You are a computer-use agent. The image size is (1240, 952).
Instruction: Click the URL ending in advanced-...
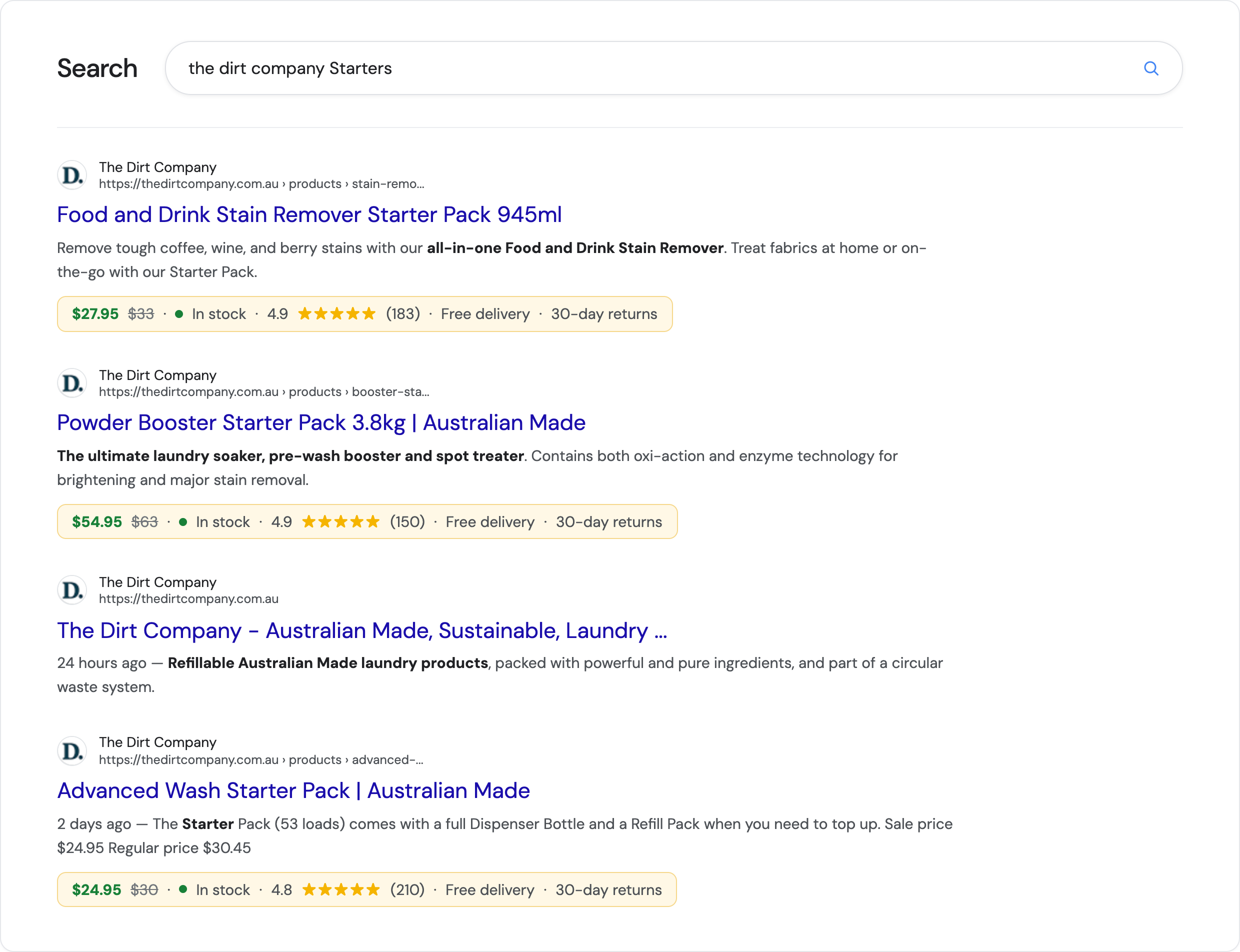point(261,760)
